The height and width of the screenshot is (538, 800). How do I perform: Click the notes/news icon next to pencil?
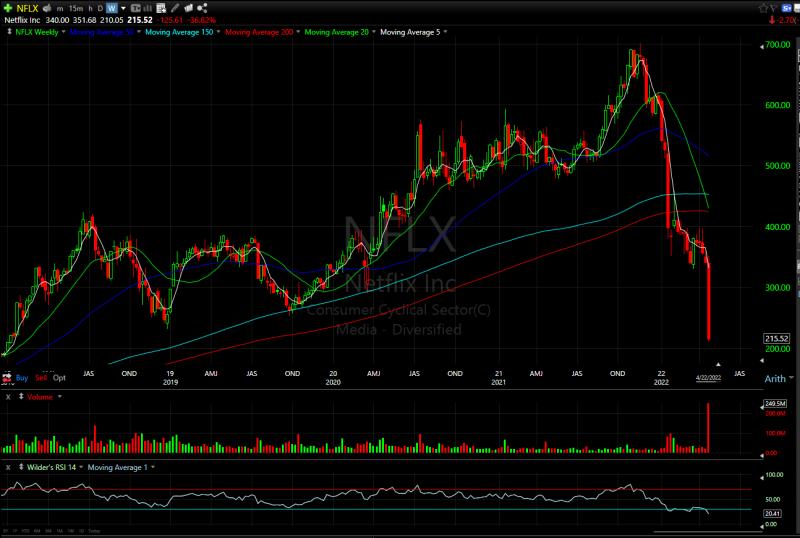pyautogui.click(x=188, y=8)
